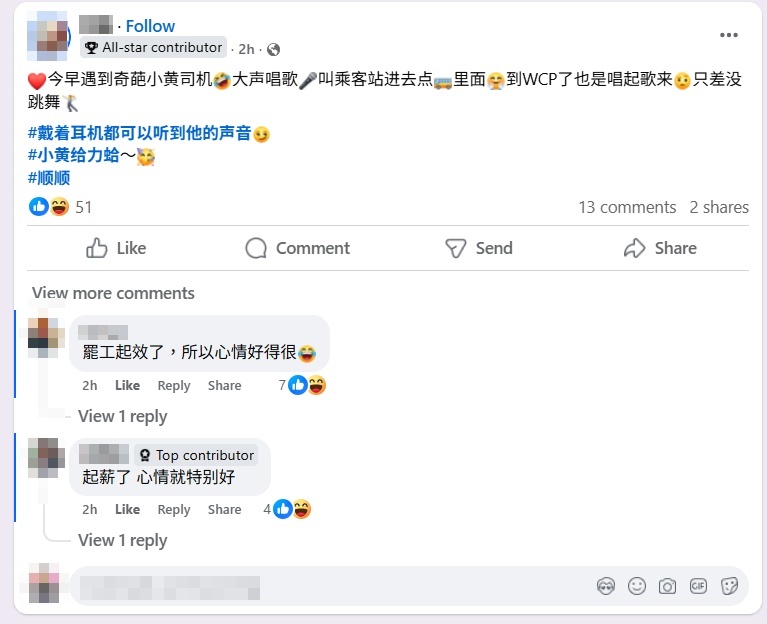767x624 pixels.
Task: Open the GIF picker in comment box
Action: point(698,586)
